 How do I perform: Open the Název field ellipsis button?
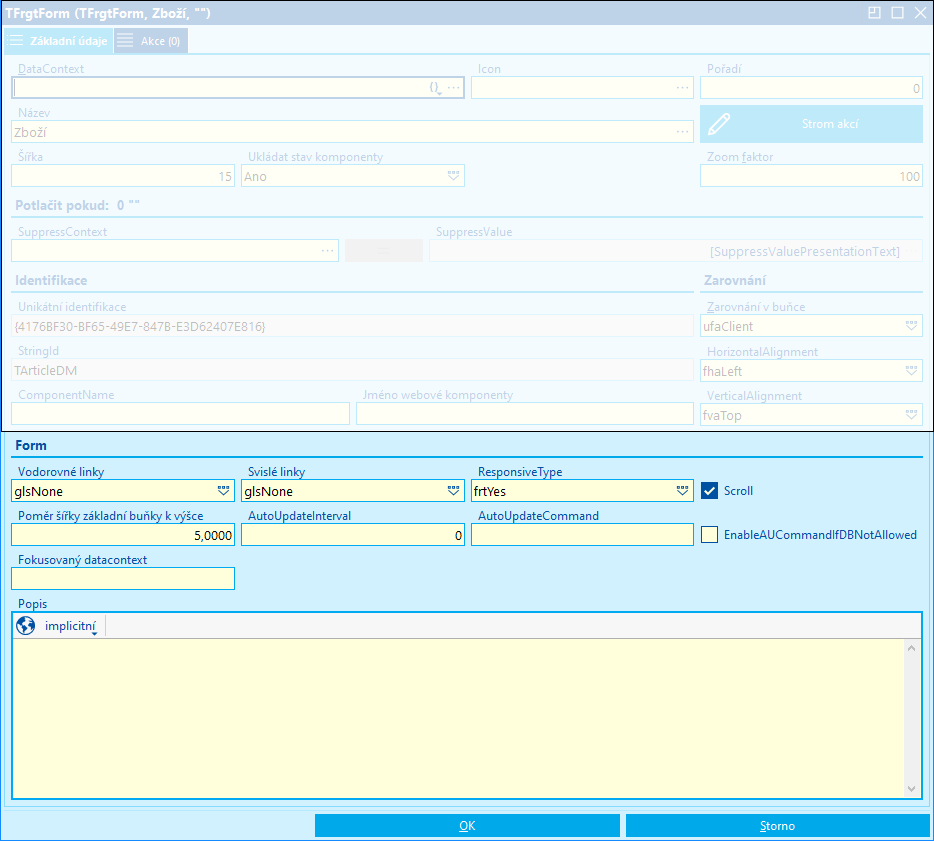pyautogui.click(x=683, y=132)
